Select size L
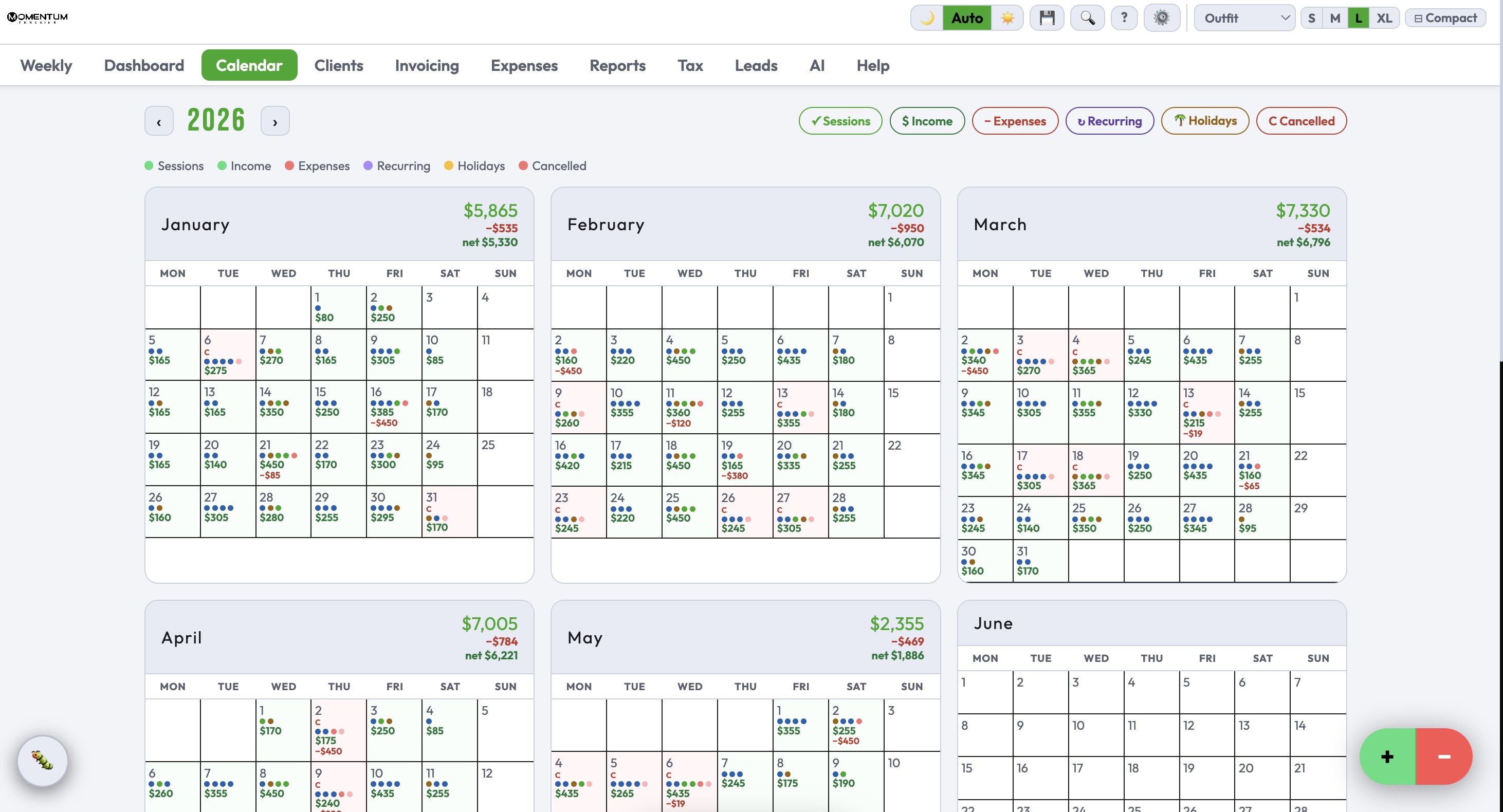Screen dimensions: 1503x812 (x=1358, y=18)
